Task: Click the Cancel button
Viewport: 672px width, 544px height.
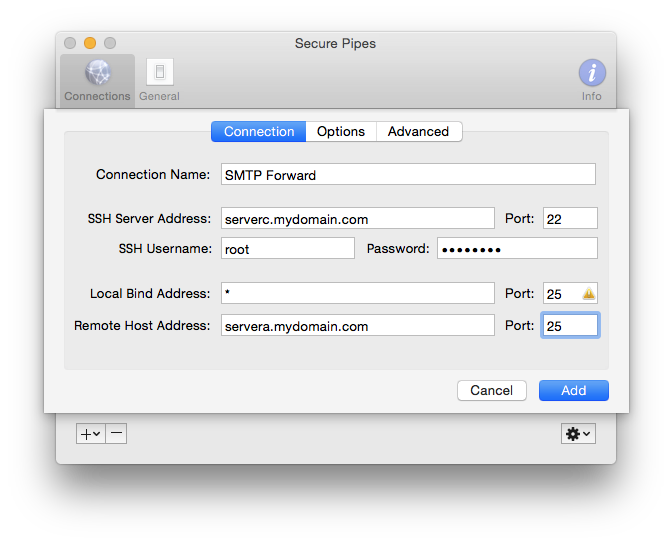Action: point(492,390)
